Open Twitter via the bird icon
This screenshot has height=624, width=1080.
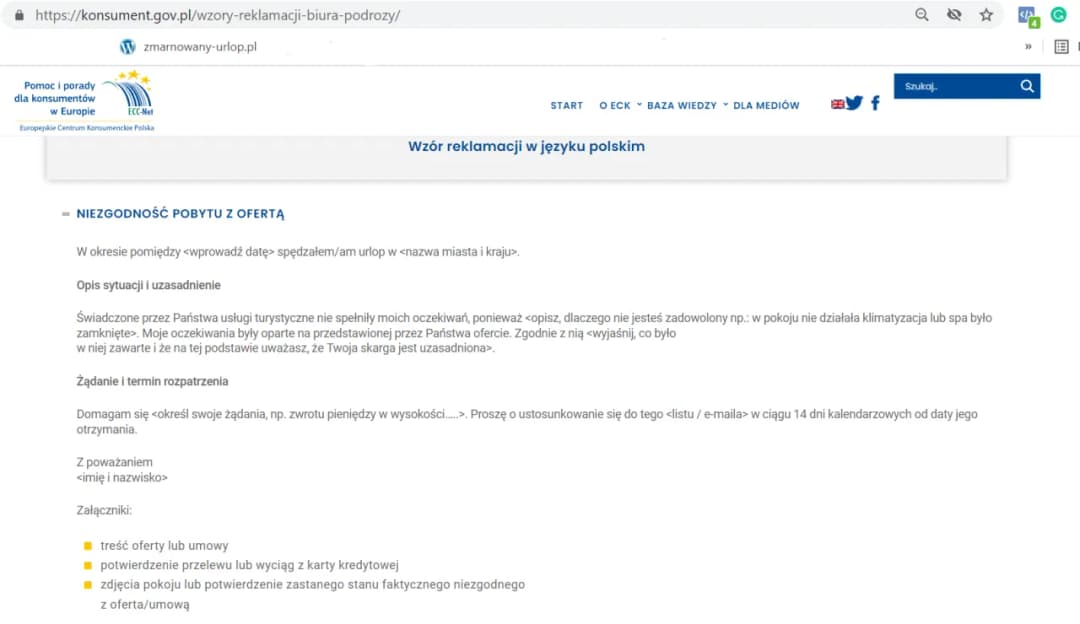[855, 102]
